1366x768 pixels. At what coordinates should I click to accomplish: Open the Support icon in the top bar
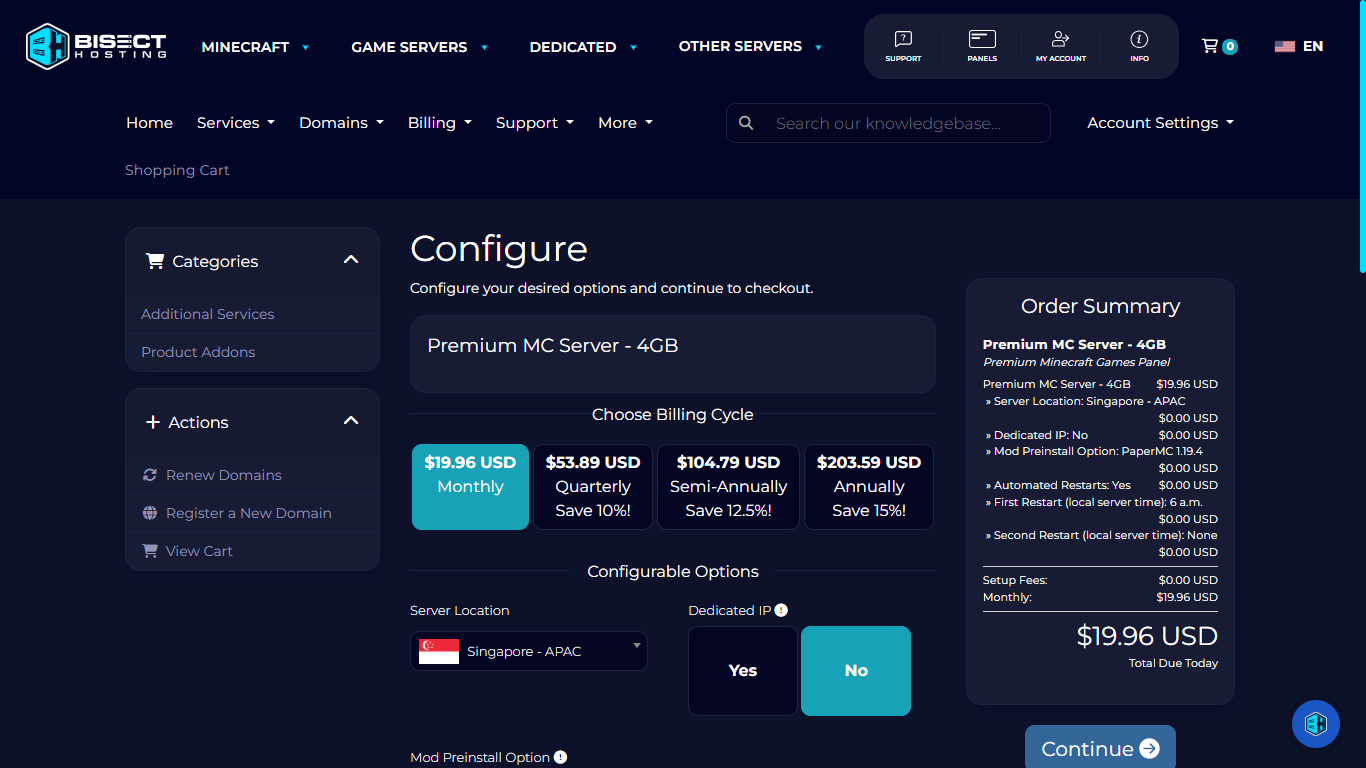[903, 45]
